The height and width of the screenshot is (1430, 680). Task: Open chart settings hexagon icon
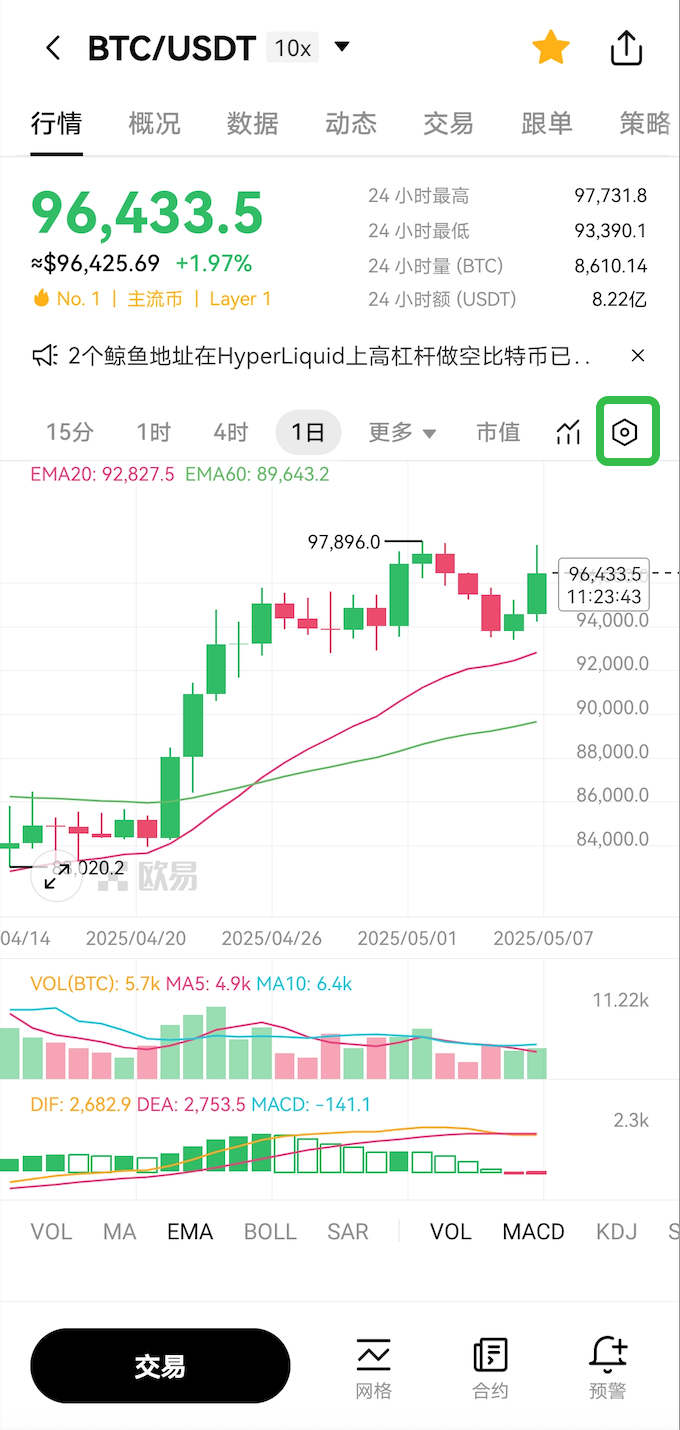(626, 432)
